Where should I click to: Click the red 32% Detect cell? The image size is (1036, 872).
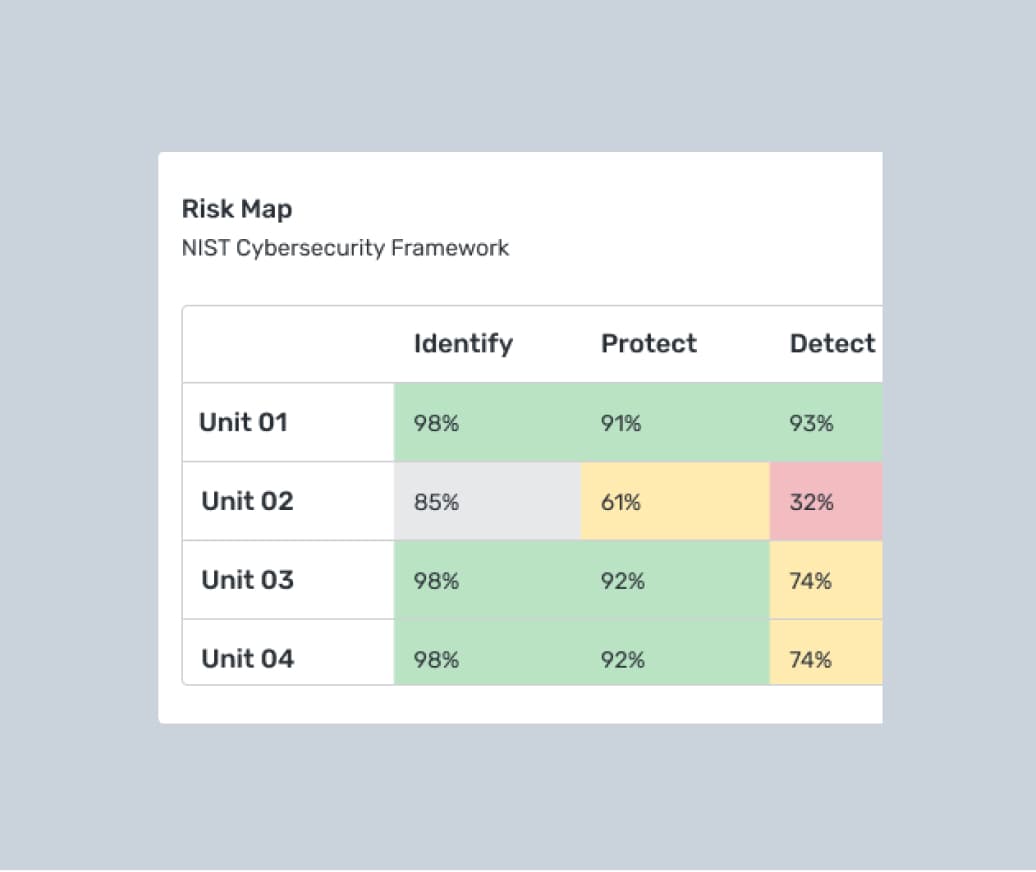(x=826, y=502)
